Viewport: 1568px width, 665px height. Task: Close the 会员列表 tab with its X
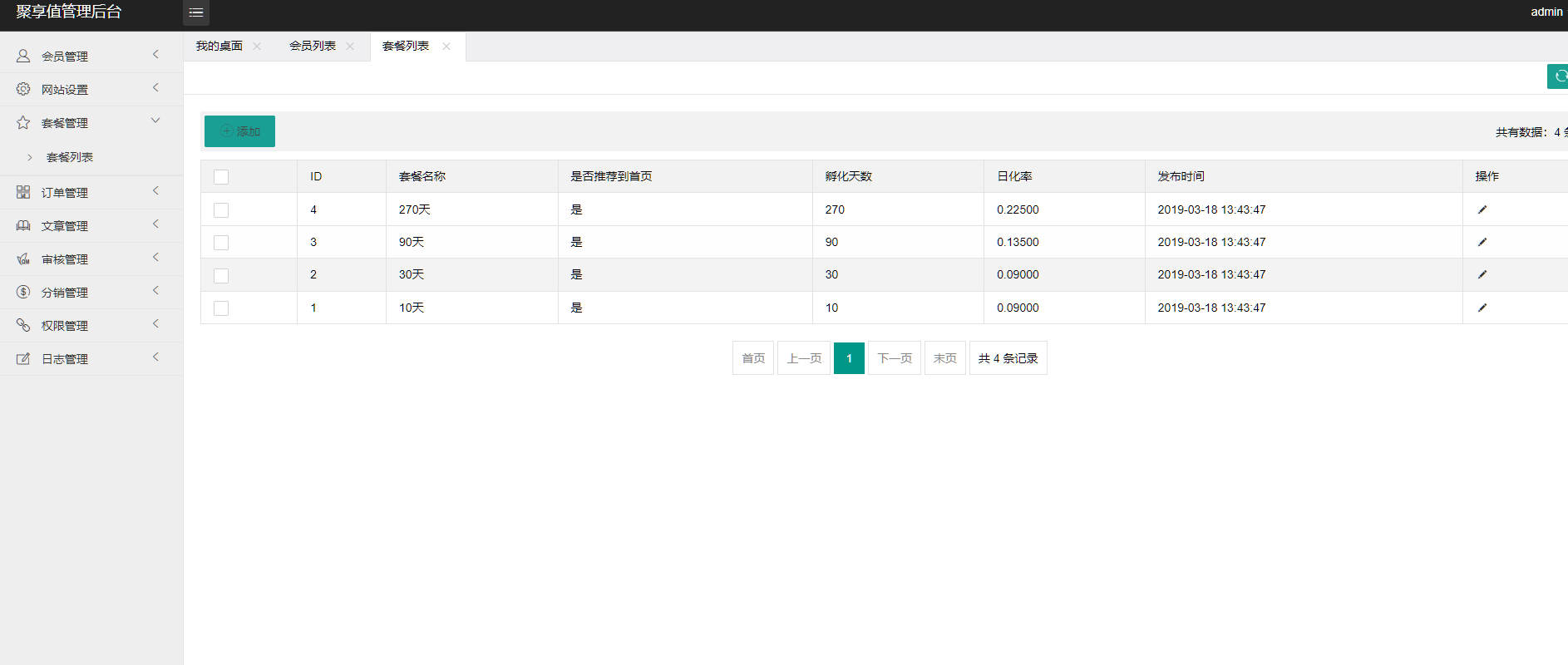coord(350,47)
